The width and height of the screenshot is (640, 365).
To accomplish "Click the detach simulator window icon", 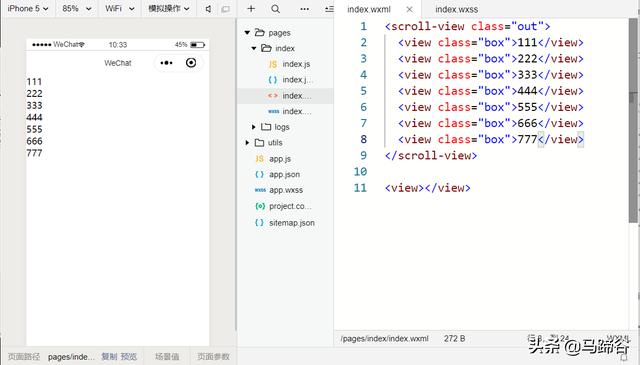I will pyautogui.click(x=225, y=9).
